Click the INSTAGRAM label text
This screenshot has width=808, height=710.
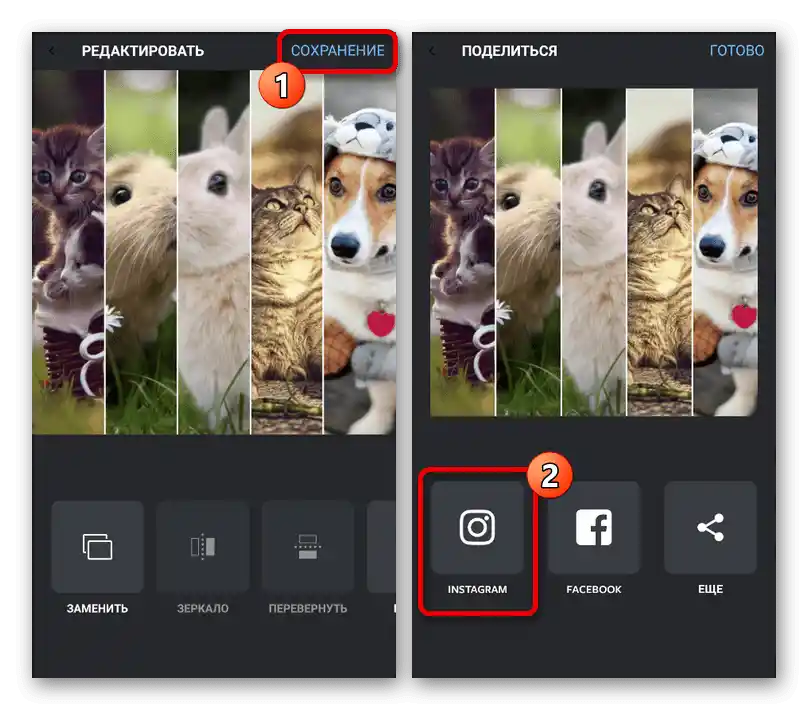[x=477, y=589]
